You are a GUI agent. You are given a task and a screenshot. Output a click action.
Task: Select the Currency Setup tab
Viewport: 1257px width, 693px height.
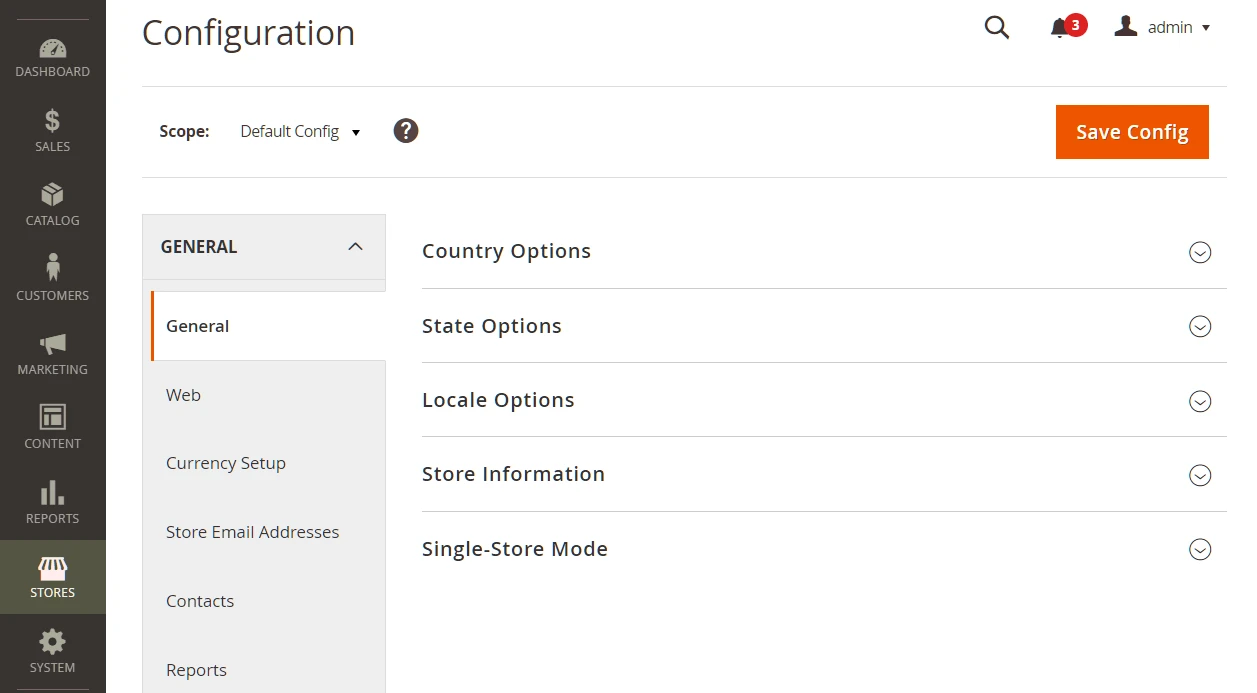[226, 463]
